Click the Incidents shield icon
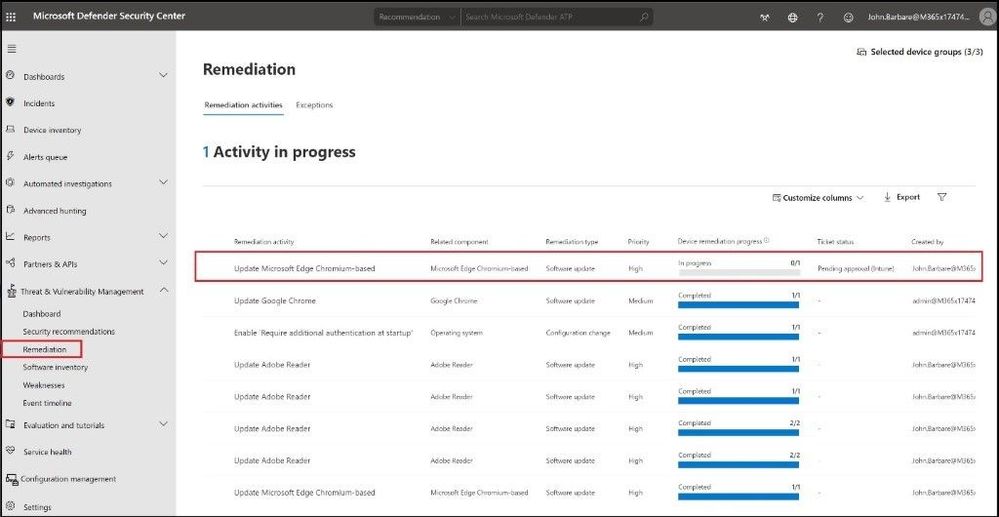The image size is (999, 517). 10,102
